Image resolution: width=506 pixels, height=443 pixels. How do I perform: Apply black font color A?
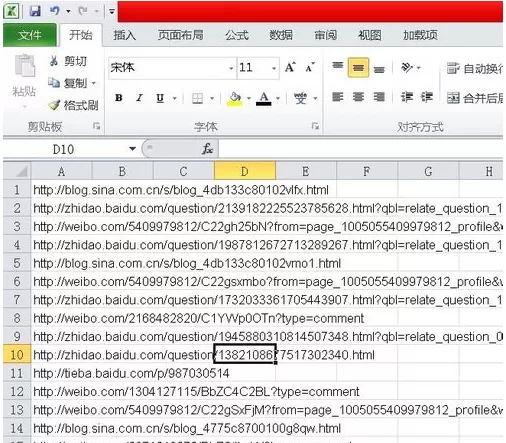[x=264, y=99]
